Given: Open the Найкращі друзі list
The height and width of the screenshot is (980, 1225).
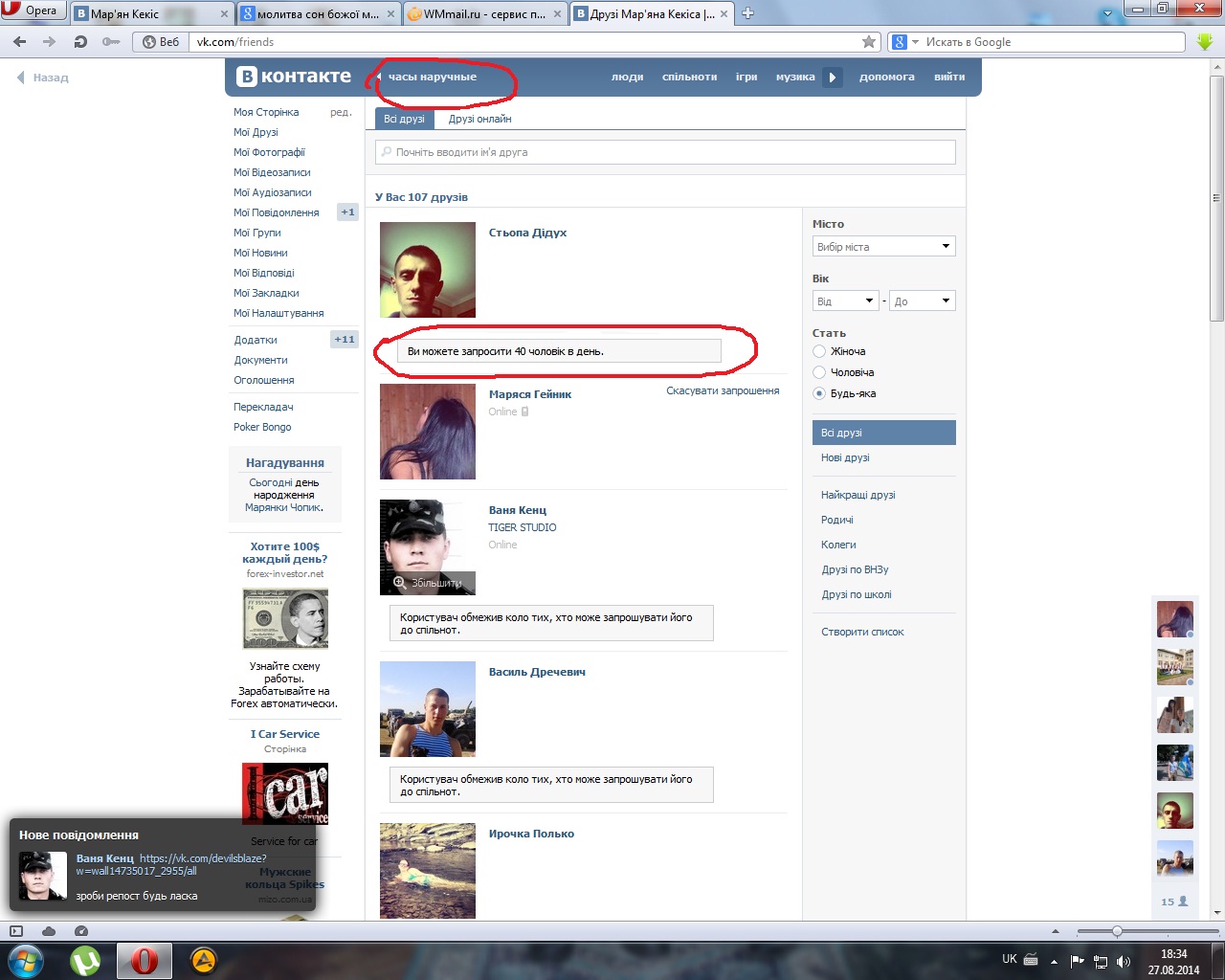Looking at the screenshot, I should click(x=858, y=496).
